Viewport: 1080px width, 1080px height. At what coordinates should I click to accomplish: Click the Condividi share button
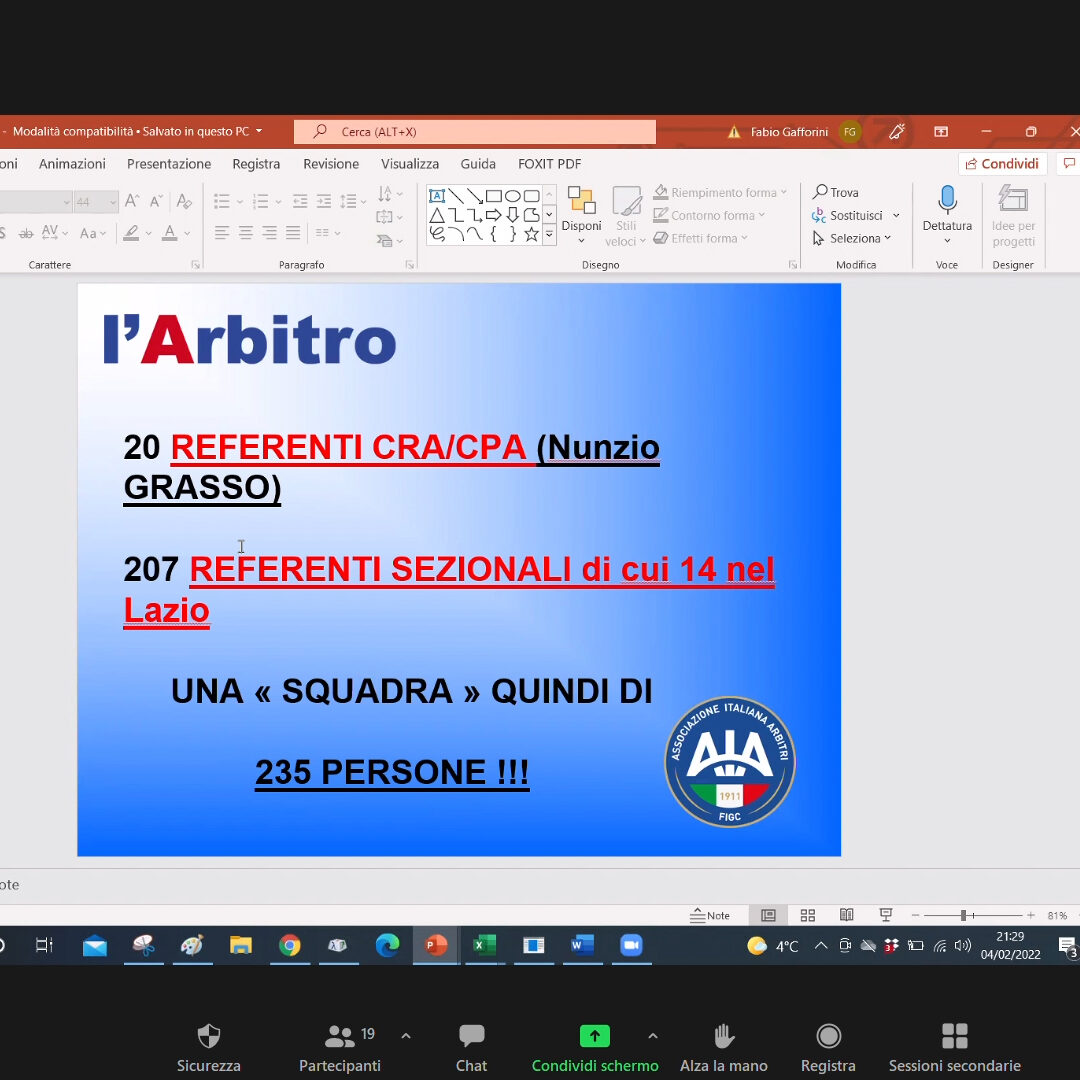[1002, 164]
